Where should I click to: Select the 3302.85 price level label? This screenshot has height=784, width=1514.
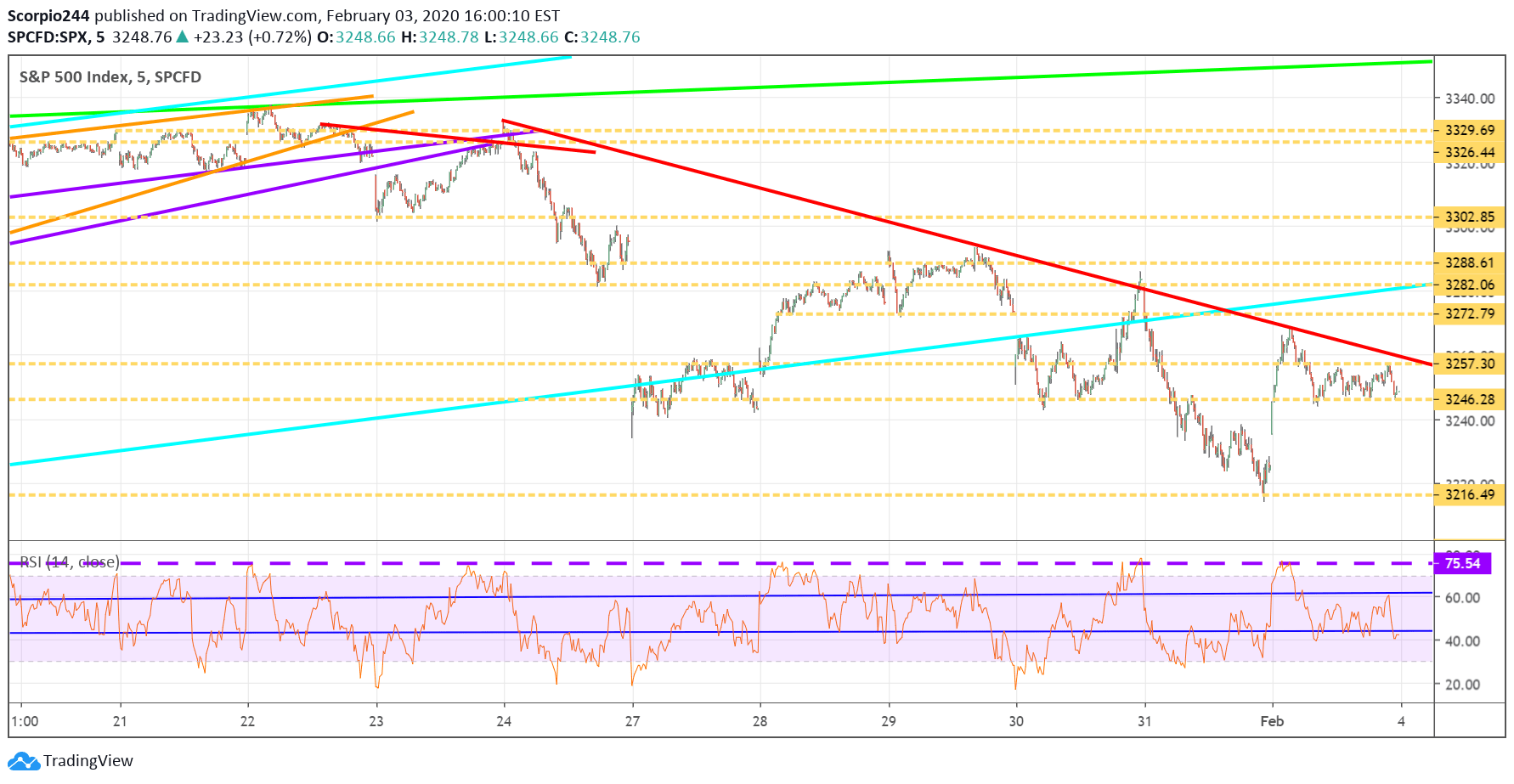click(1469, 217)
